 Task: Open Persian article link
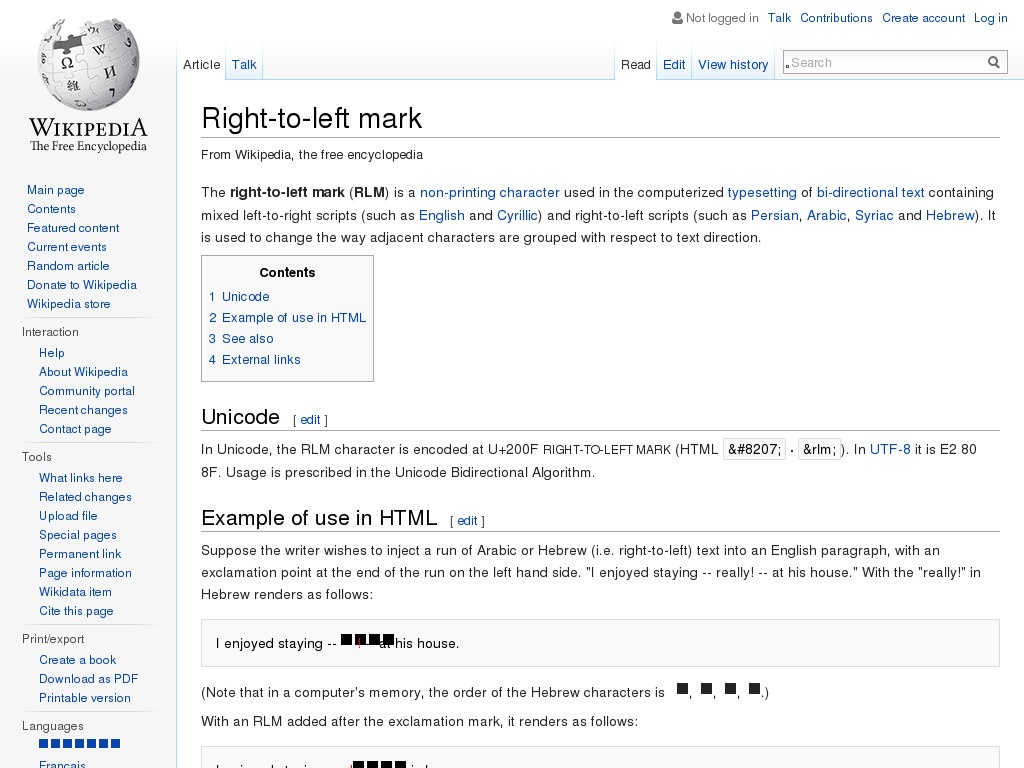tap(775, 216)
